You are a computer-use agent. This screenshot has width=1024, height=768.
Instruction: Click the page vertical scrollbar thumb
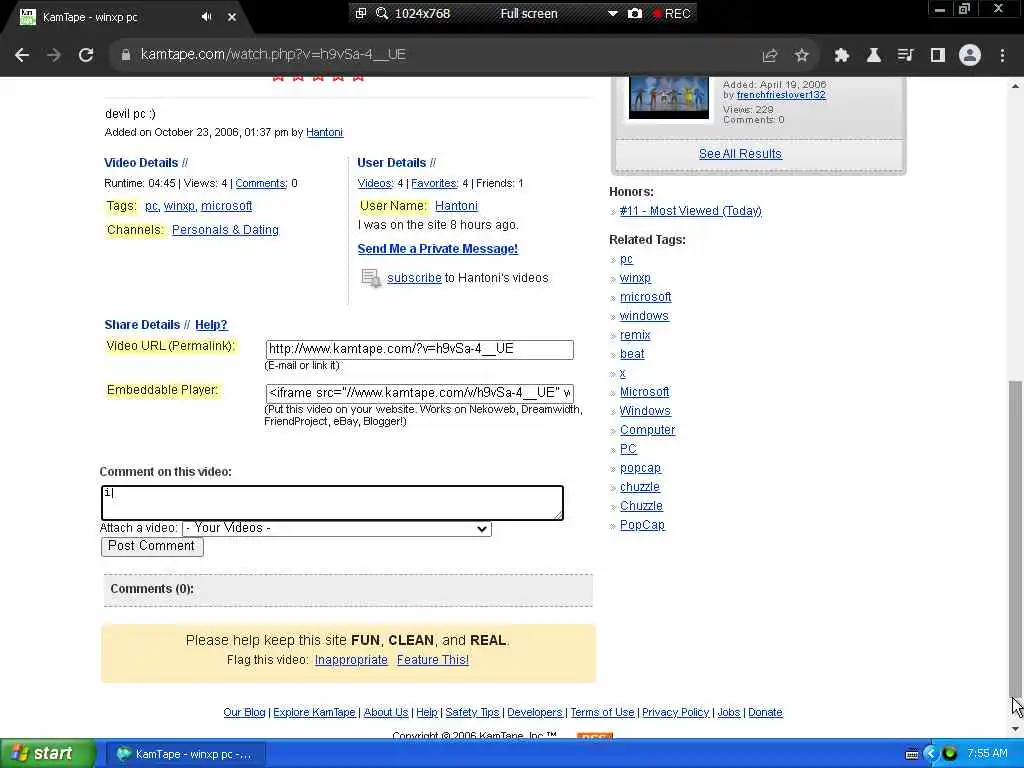tap(1016, 539)
